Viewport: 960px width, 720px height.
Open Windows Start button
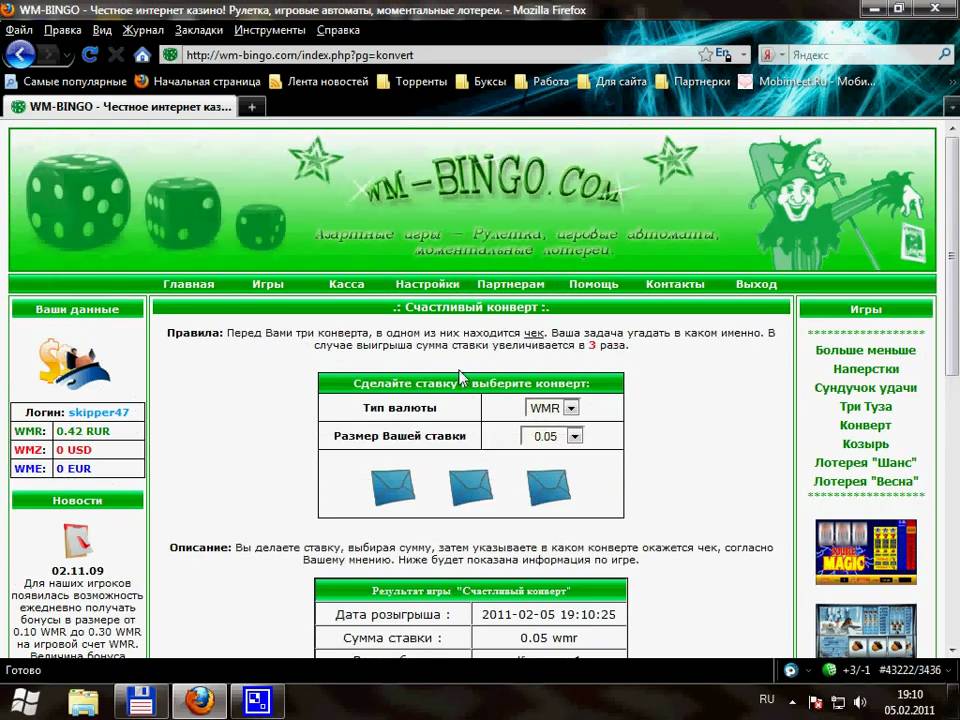point(25,702)
